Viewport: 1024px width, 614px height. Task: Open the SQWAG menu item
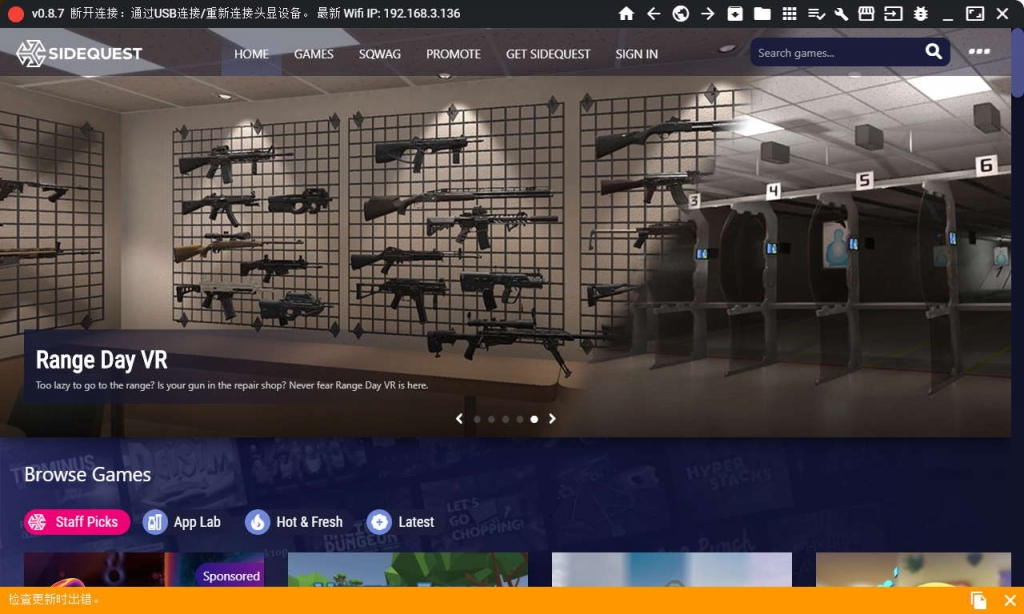[x=380, y=54]
